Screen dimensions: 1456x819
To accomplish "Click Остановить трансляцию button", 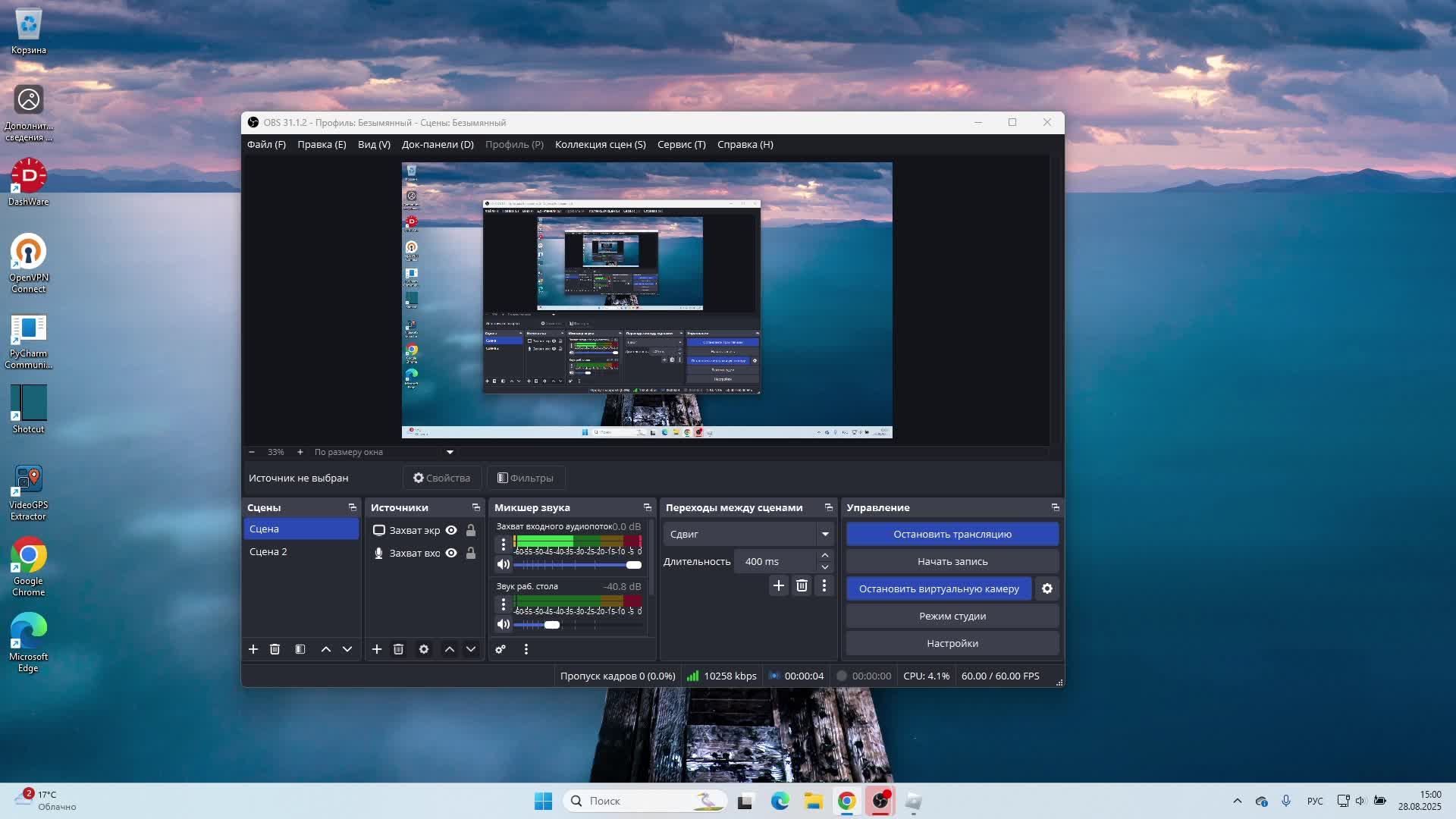I will point(952,534).
